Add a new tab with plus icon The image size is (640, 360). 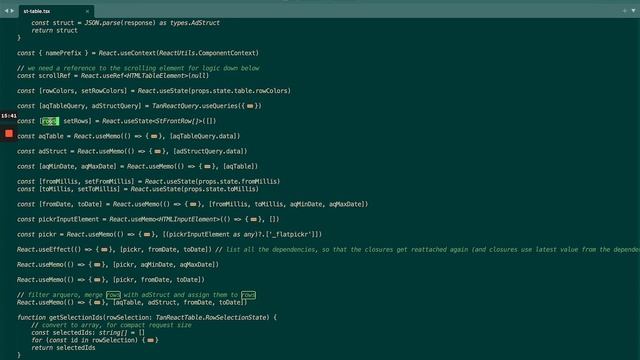pos(624,11)
